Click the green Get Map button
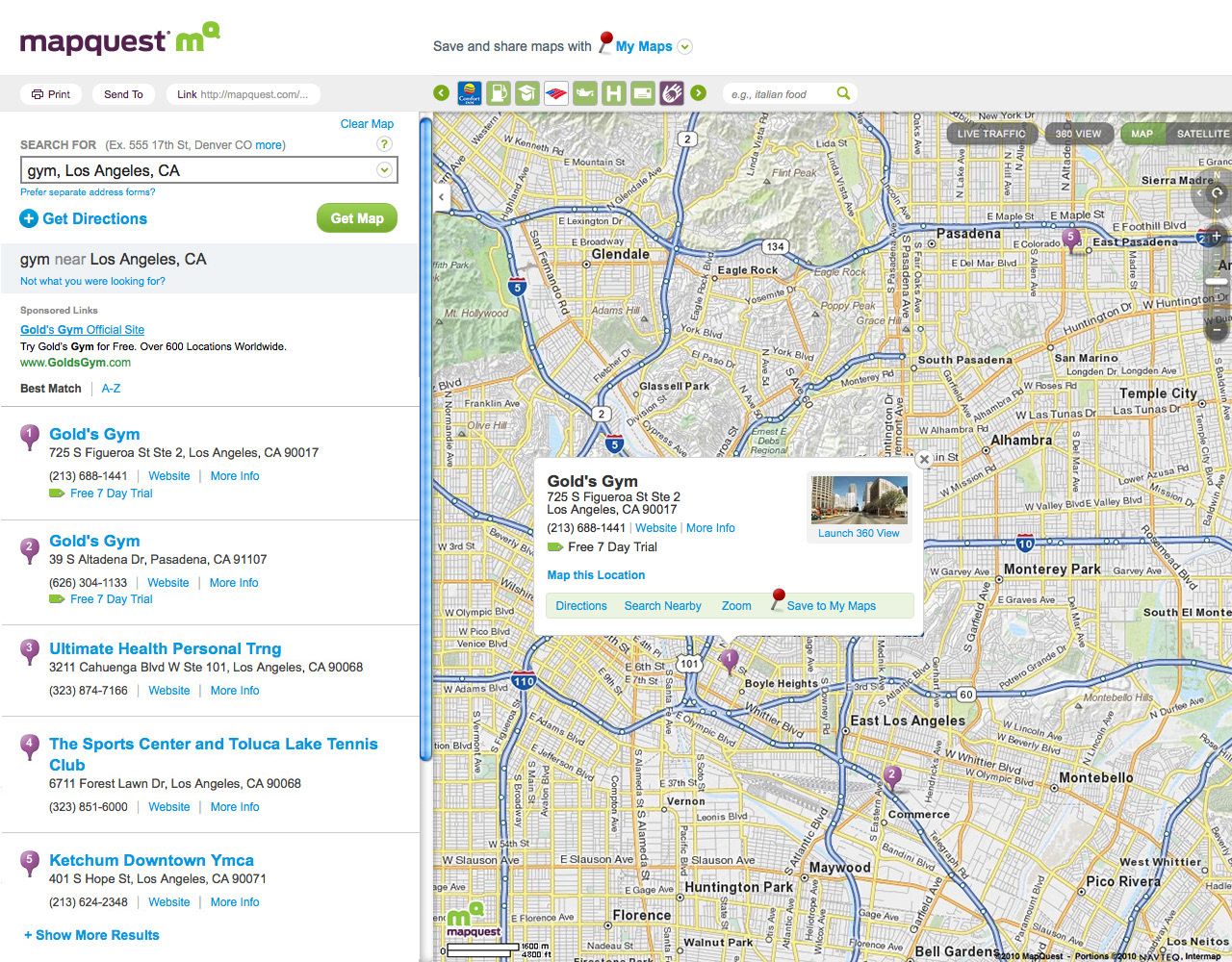1232x962 pixels. pos(357,218)
